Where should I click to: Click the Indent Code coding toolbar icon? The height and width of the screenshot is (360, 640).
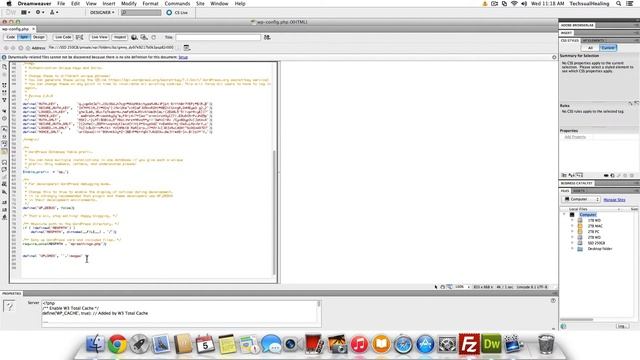tap(4, 202)
